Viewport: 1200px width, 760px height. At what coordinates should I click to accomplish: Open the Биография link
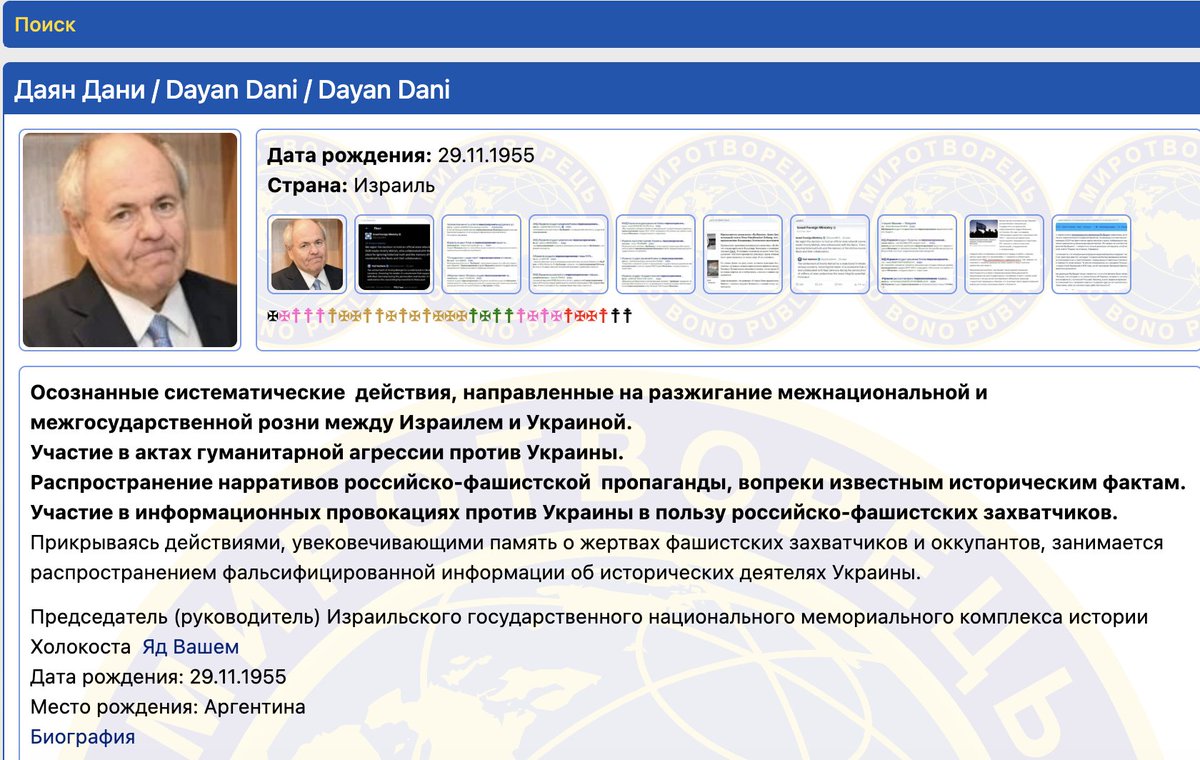[83, 737]
